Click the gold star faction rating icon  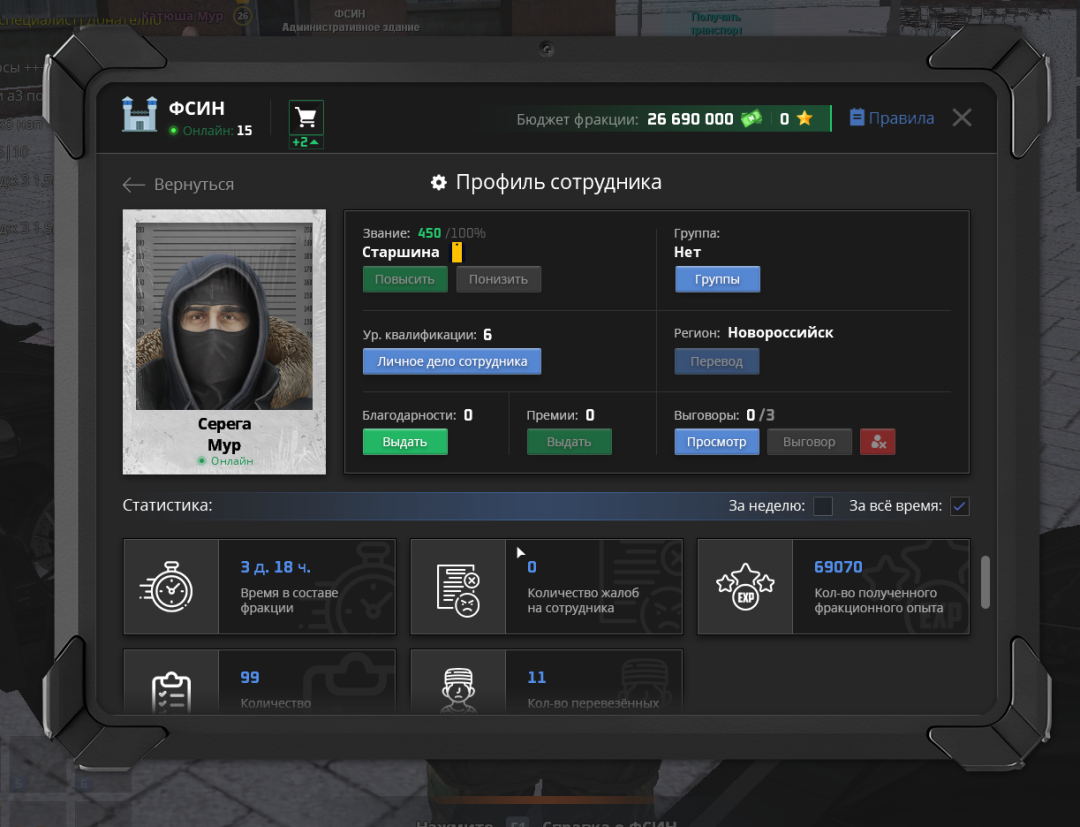[804, 119]
